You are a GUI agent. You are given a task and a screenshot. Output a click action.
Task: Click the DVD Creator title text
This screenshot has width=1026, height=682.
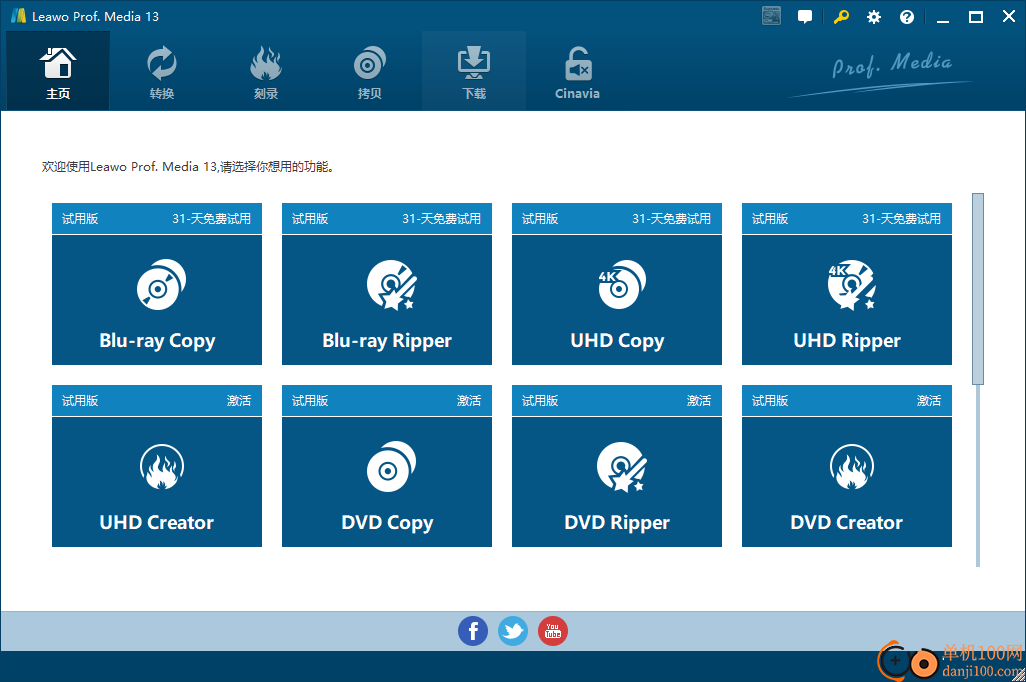pyautogui.click(x=846, y=522)
